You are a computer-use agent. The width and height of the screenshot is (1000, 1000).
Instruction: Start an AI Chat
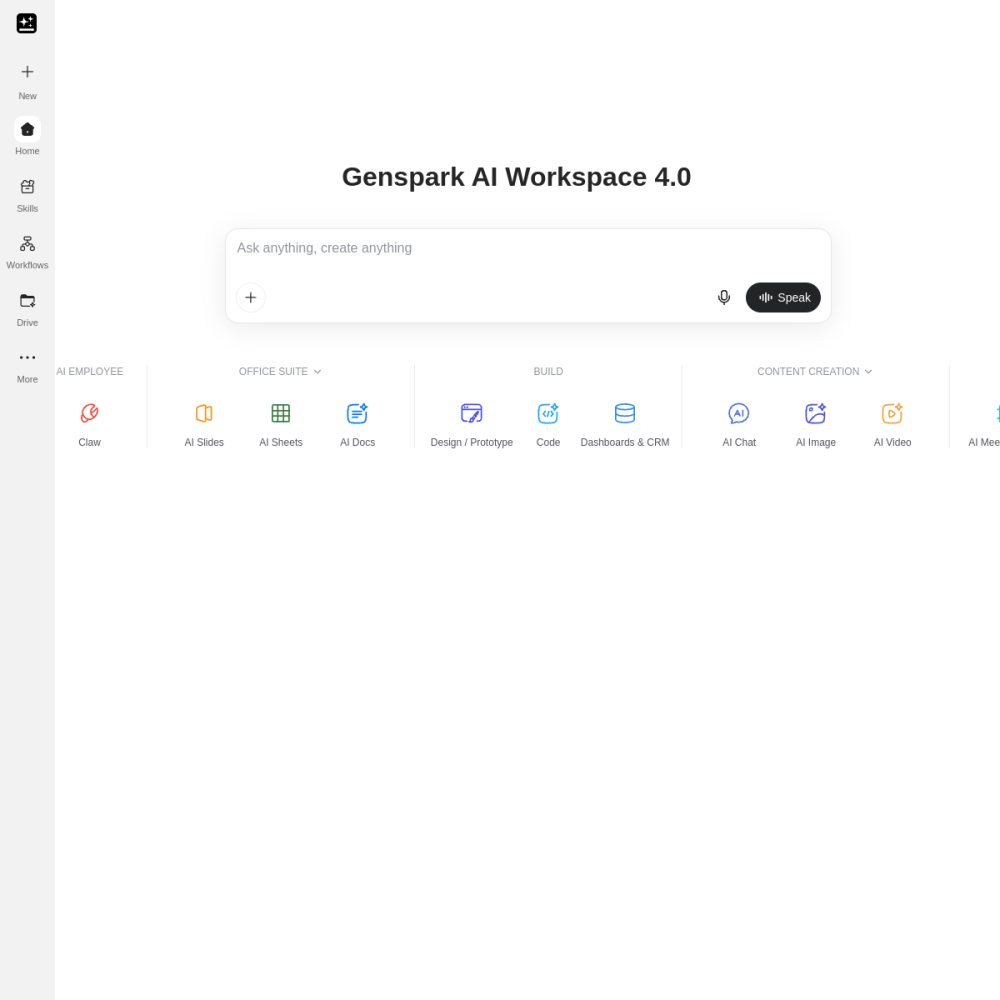[739, 423]
